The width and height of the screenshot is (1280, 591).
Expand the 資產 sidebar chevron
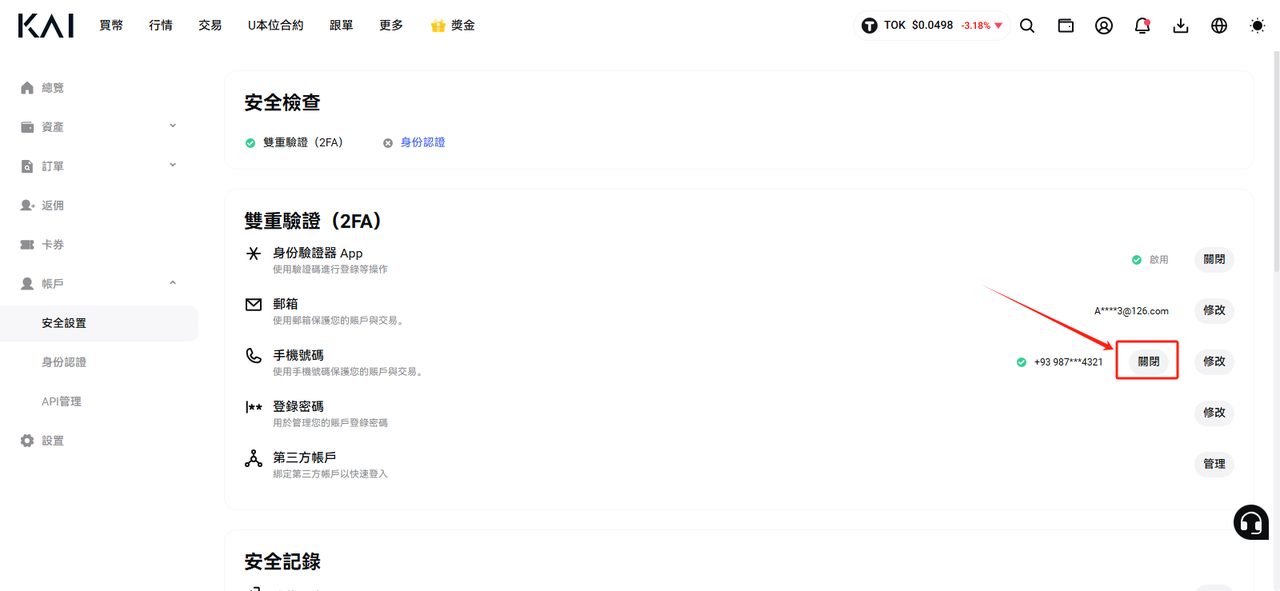[x=173, y=126]
